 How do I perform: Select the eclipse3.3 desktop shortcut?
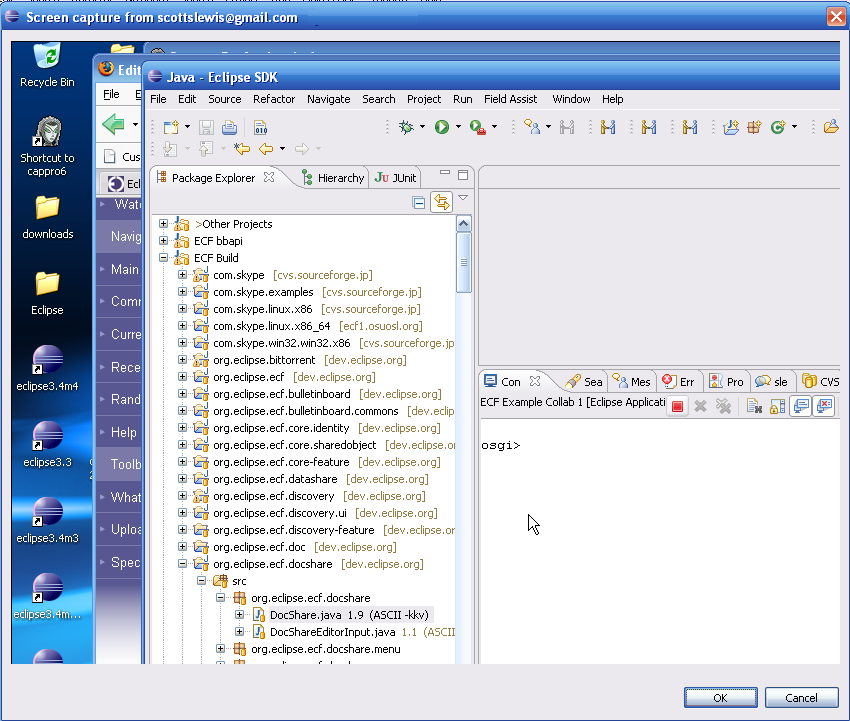47,445
